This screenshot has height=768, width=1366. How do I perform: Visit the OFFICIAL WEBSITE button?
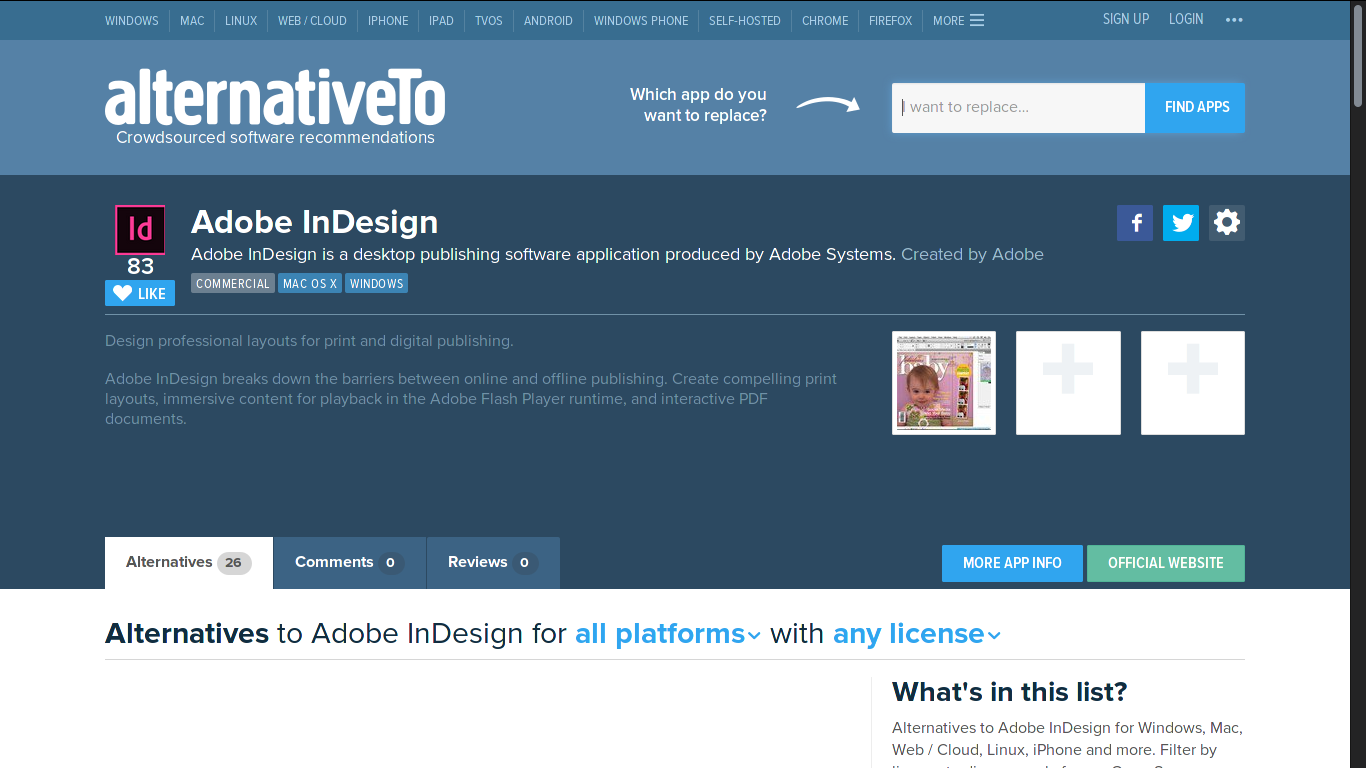pyautogui.click(x=1166, y=563)
